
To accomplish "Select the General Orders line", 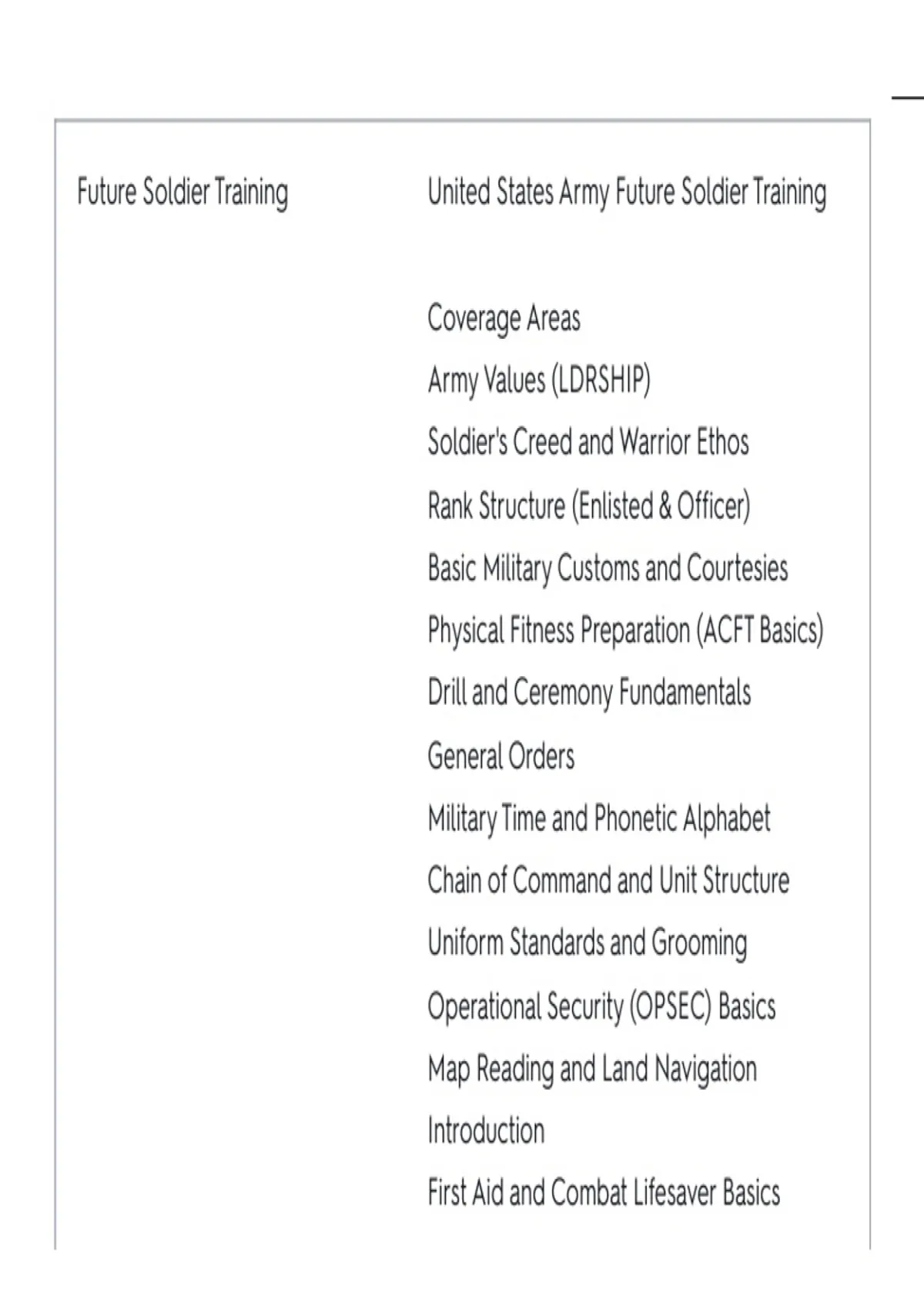I will [500, 756].
